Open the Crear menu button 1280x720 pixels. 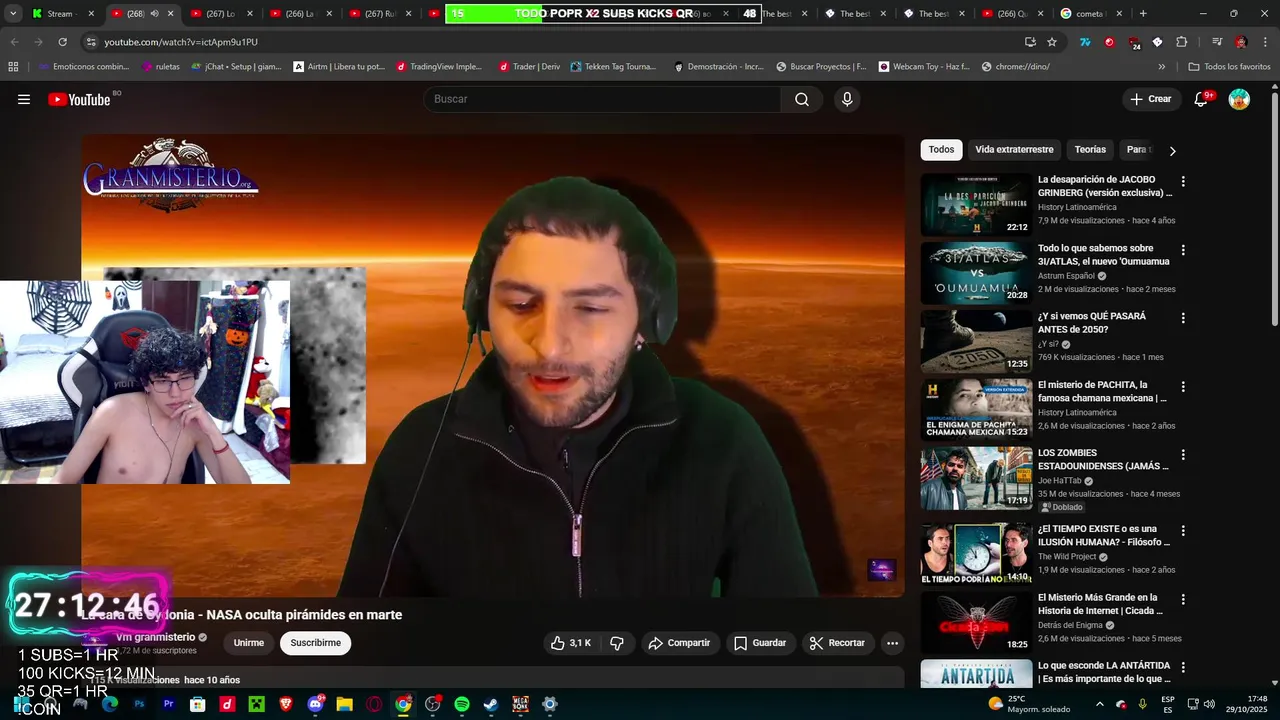click(1151, 99)
